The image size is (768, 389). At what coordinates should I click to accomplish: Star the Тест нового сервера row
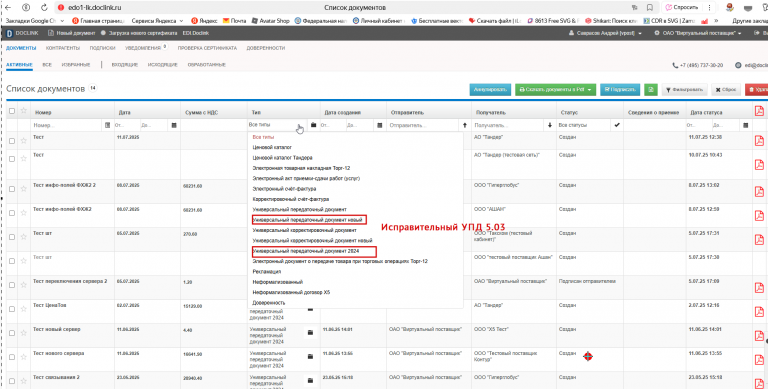(23, 357)
